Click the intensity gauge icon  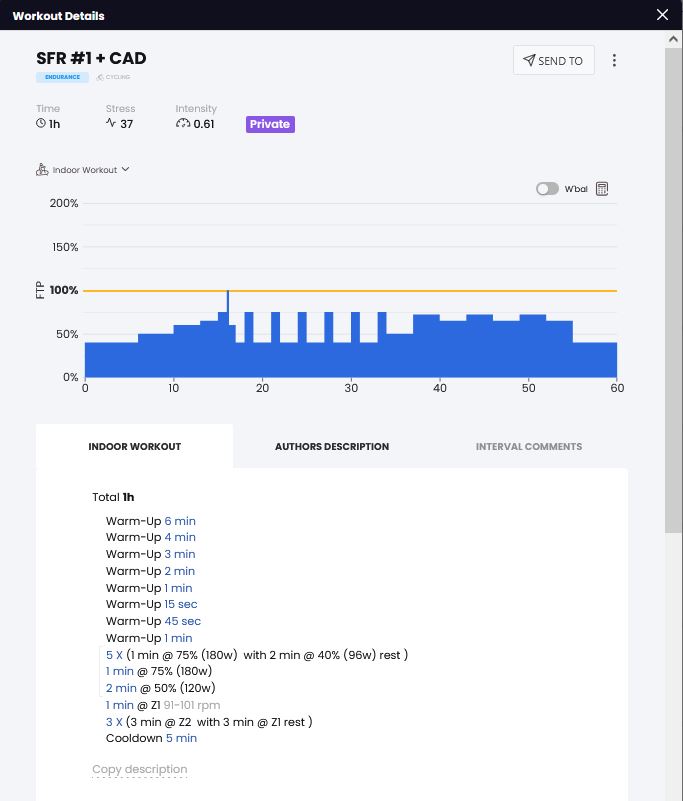[x=182, y=124]
